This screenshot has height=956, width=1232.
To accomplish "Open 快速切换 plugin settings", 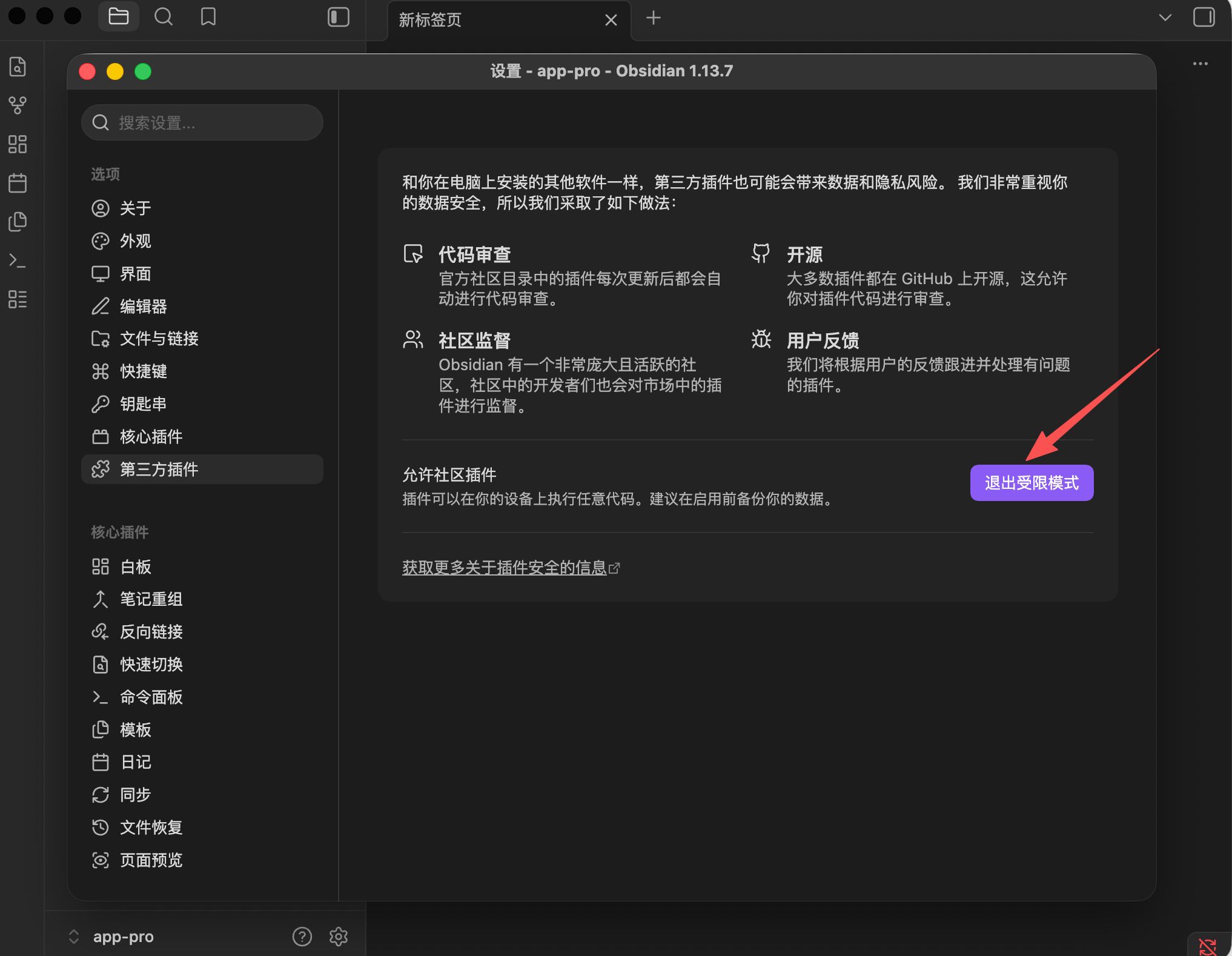I will [202, 665].
